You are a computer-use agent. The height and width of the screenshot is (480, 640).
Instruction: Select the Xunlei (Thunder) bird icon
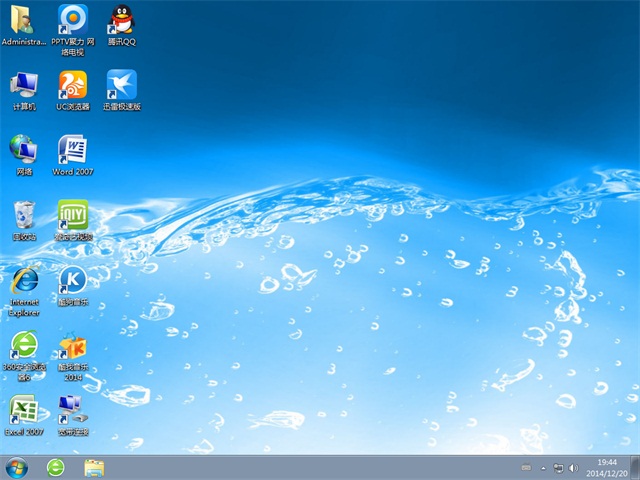coord(121,84)
